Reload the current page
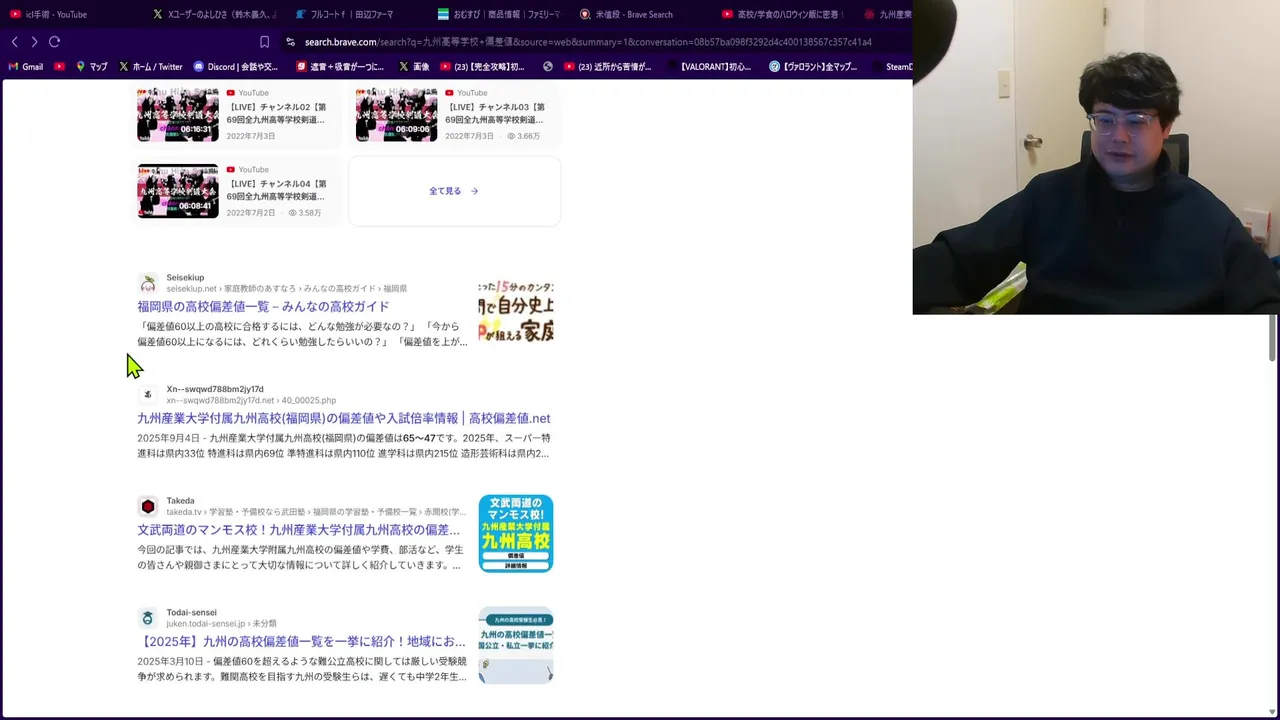 [x=54, y=42]
